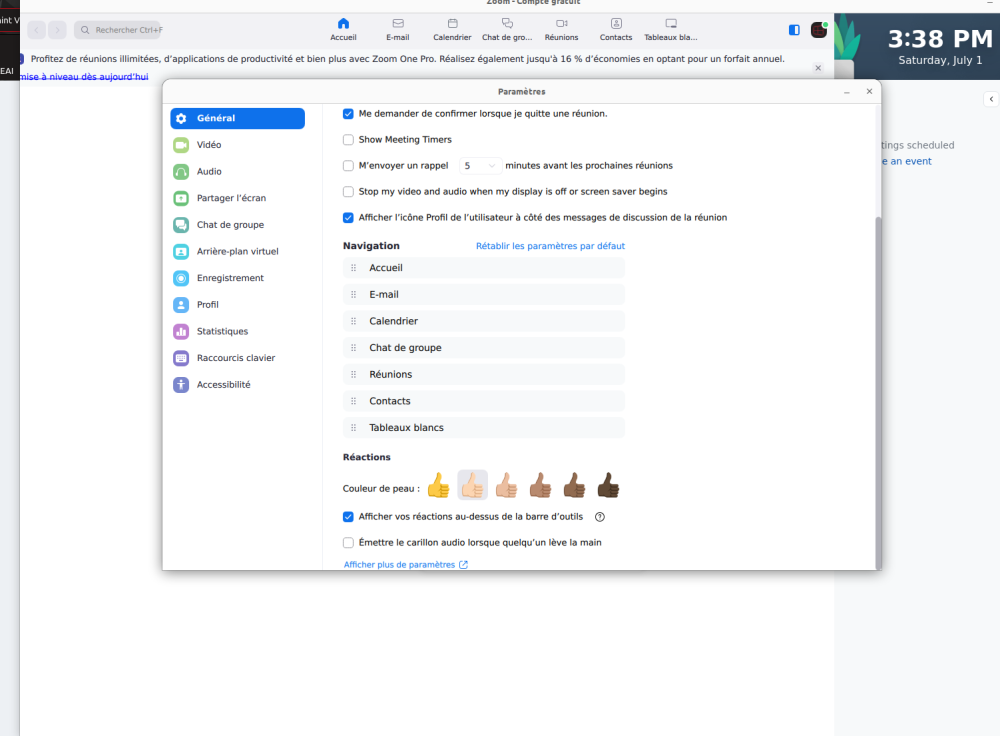
Task: Open the Réunions toolbar icon
Action: click(561, 29)
